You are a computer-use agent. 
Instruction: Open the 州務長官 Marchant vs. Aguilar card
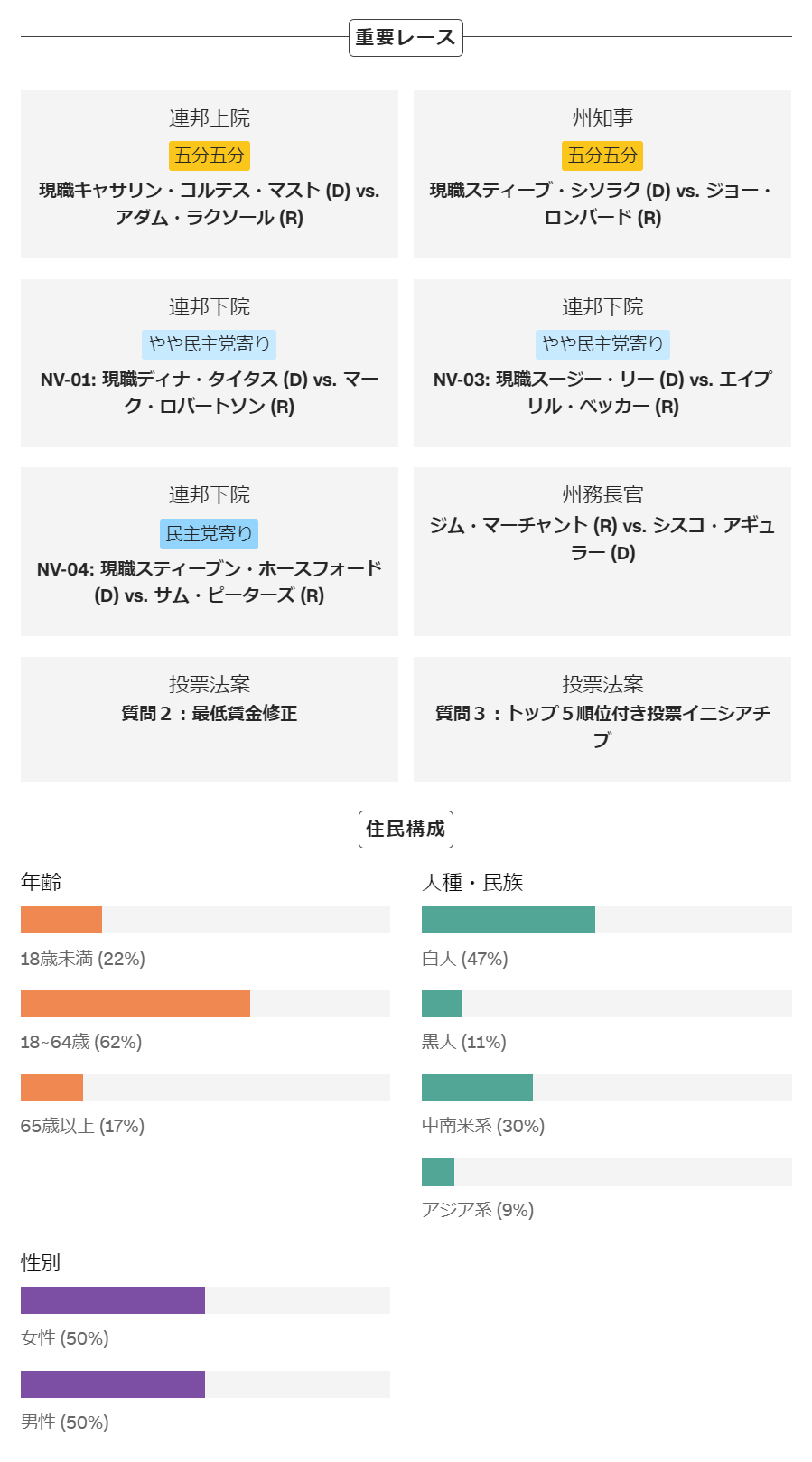click(602, 551)
